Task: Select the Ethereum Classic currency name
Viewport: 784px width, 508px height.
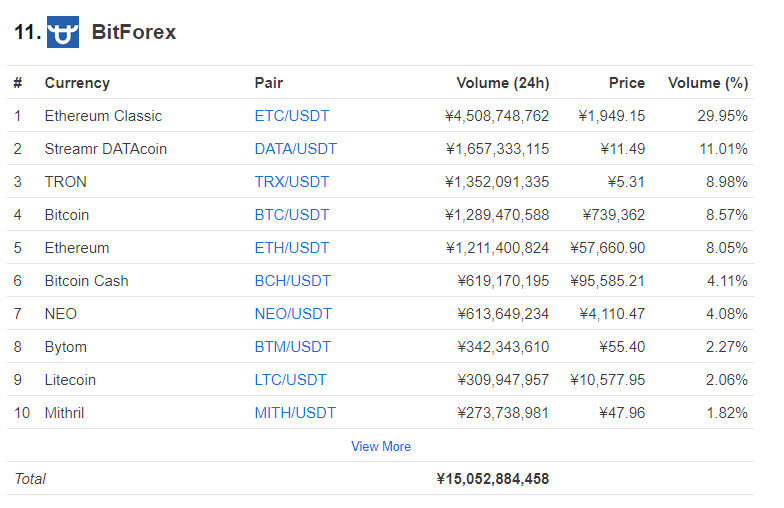Action: coord(103,116)
